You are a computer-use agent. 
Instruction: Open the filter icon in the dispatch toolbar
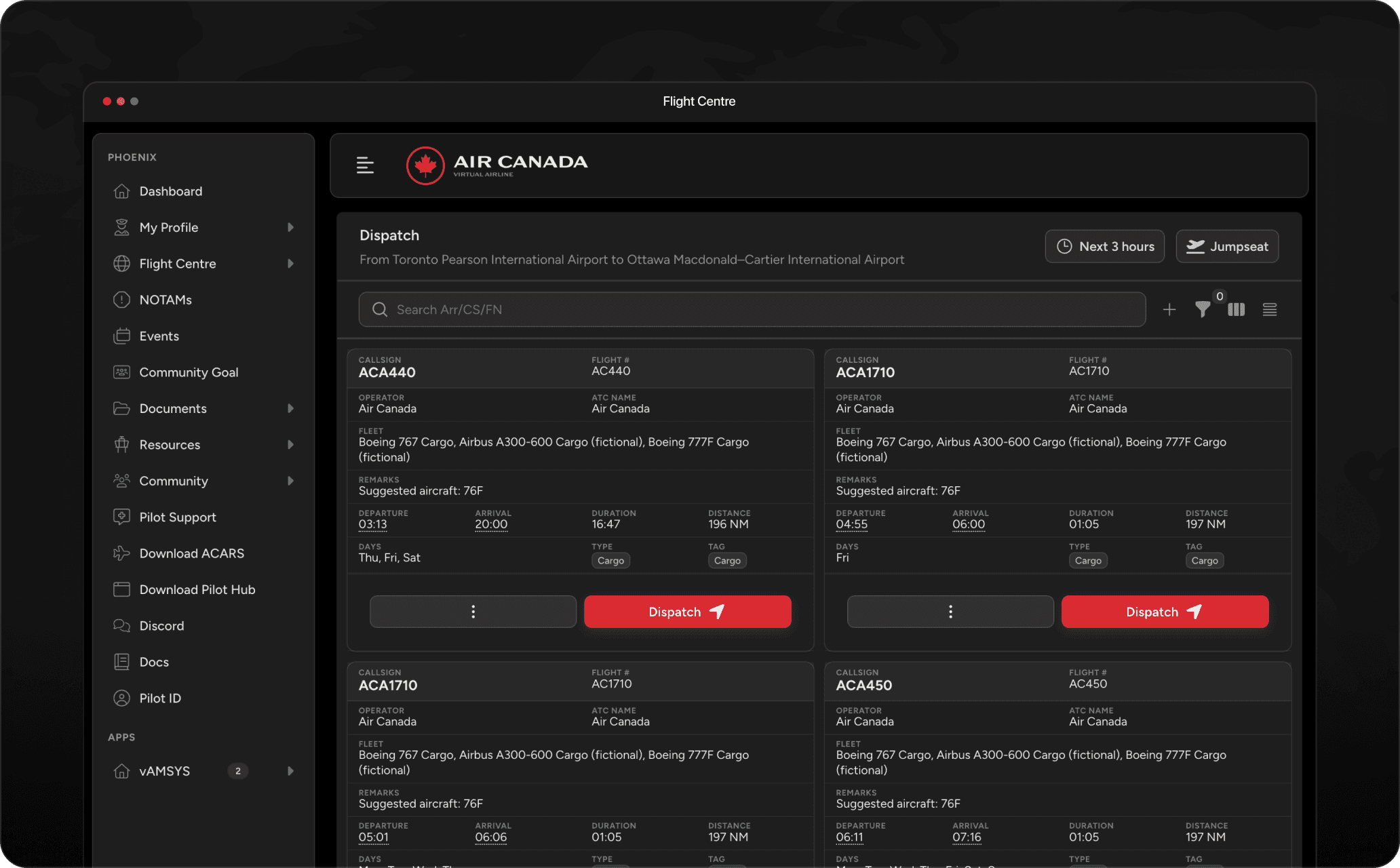1203,310
